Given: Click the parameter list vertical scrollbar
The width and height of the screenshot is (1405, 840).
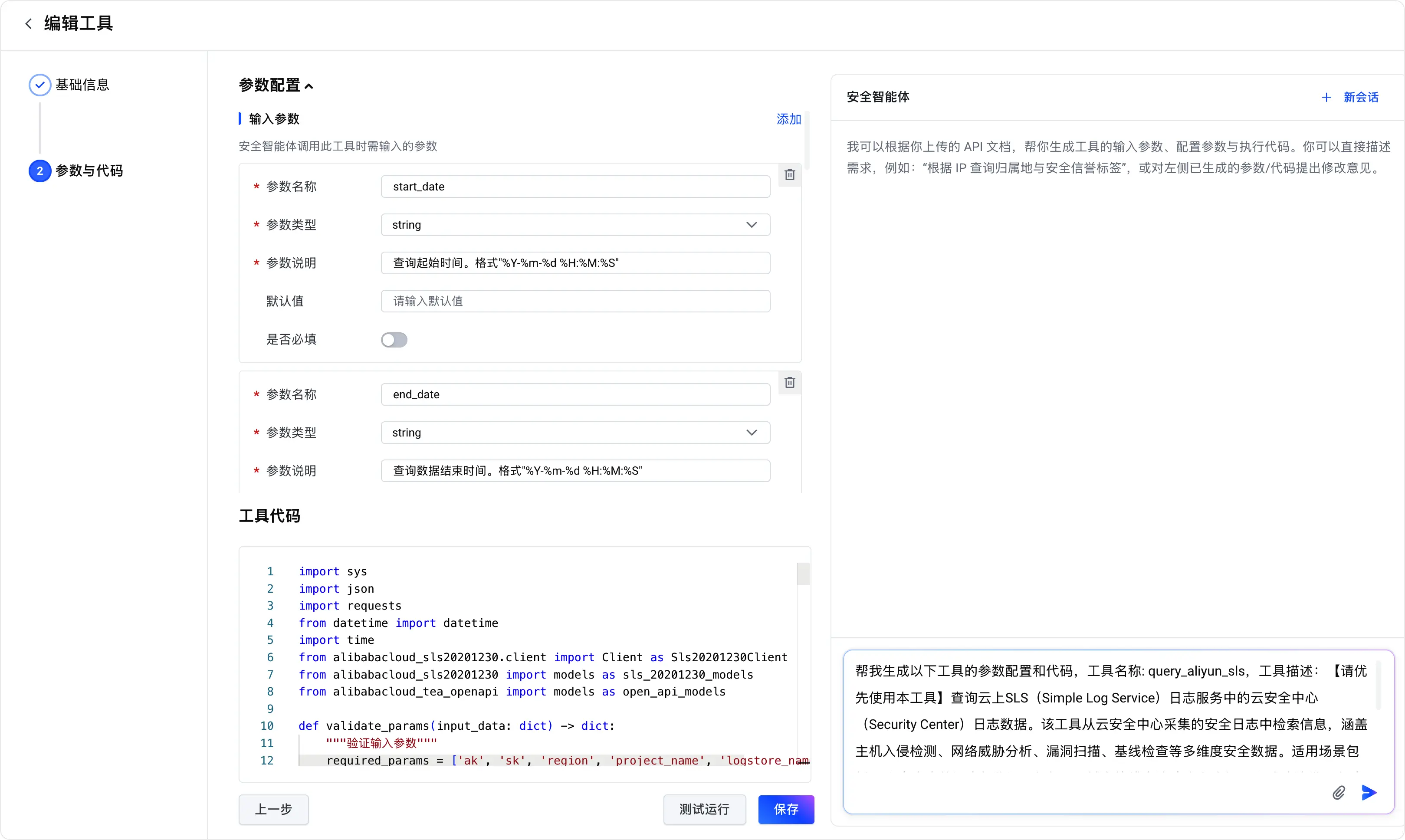Looking at the screenshot, I should (x=807, y=141).
